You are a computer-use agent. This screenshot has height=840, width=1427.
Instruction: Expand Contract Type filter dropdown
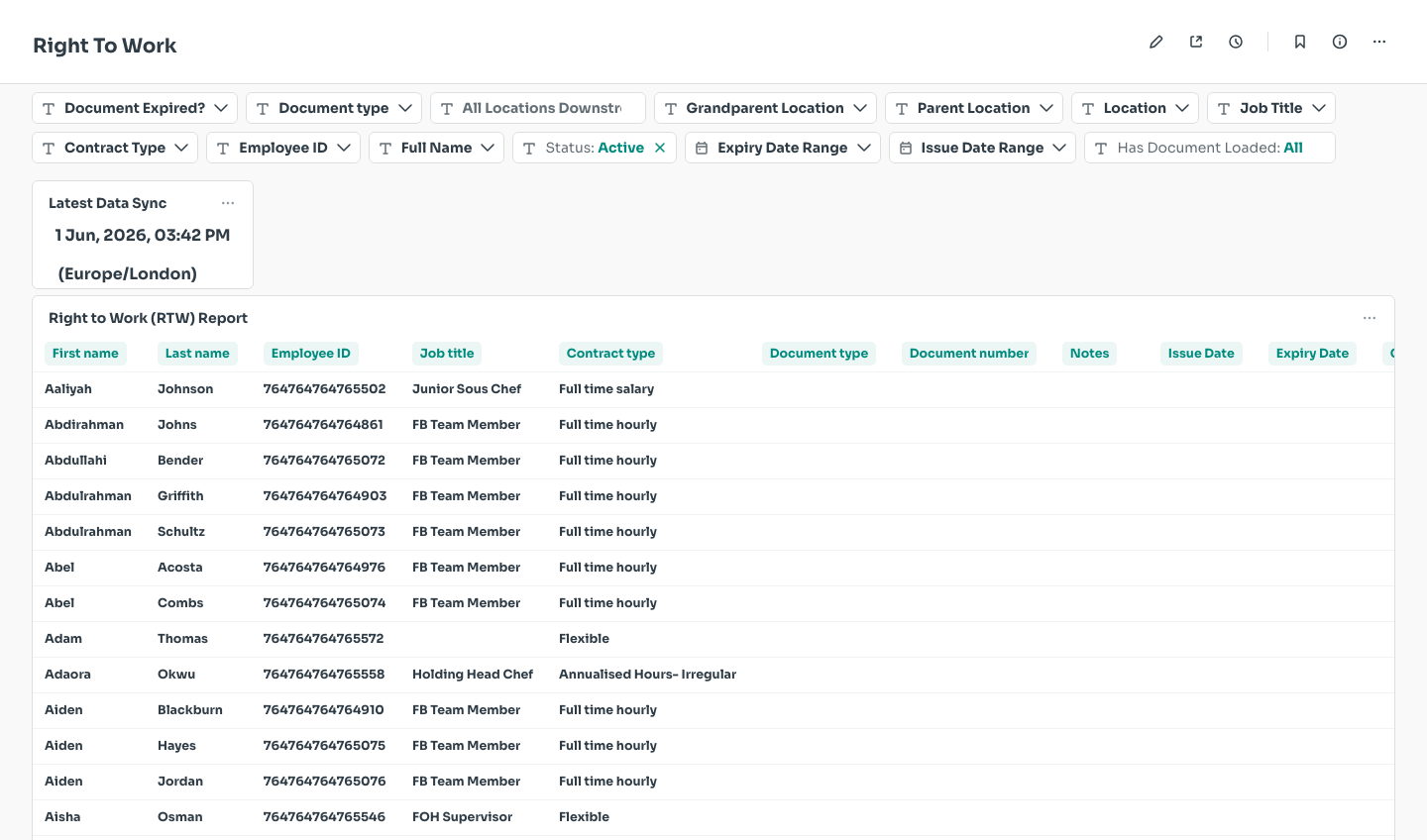coord(115,148)
